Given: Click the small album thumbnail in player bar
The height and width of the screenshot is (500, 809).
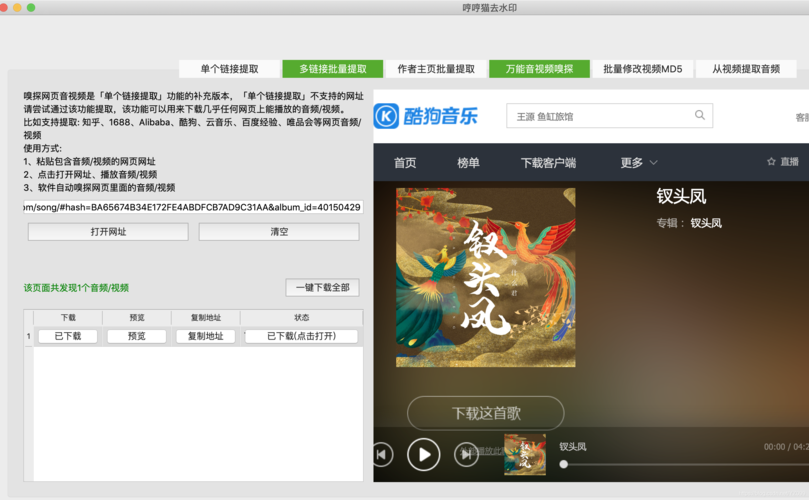Looking at the screenshot, I should point(525,454).
